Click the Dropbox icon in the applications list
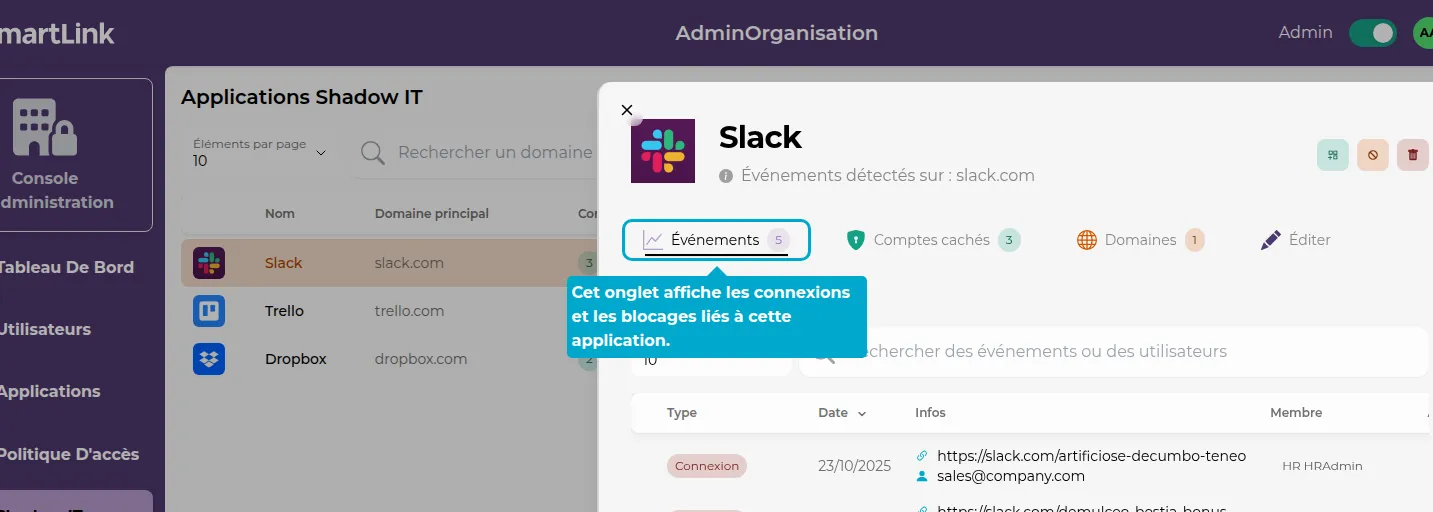The height and width of the screenshot is (512, 1433). pyautogui.click(x=209, y=359)
